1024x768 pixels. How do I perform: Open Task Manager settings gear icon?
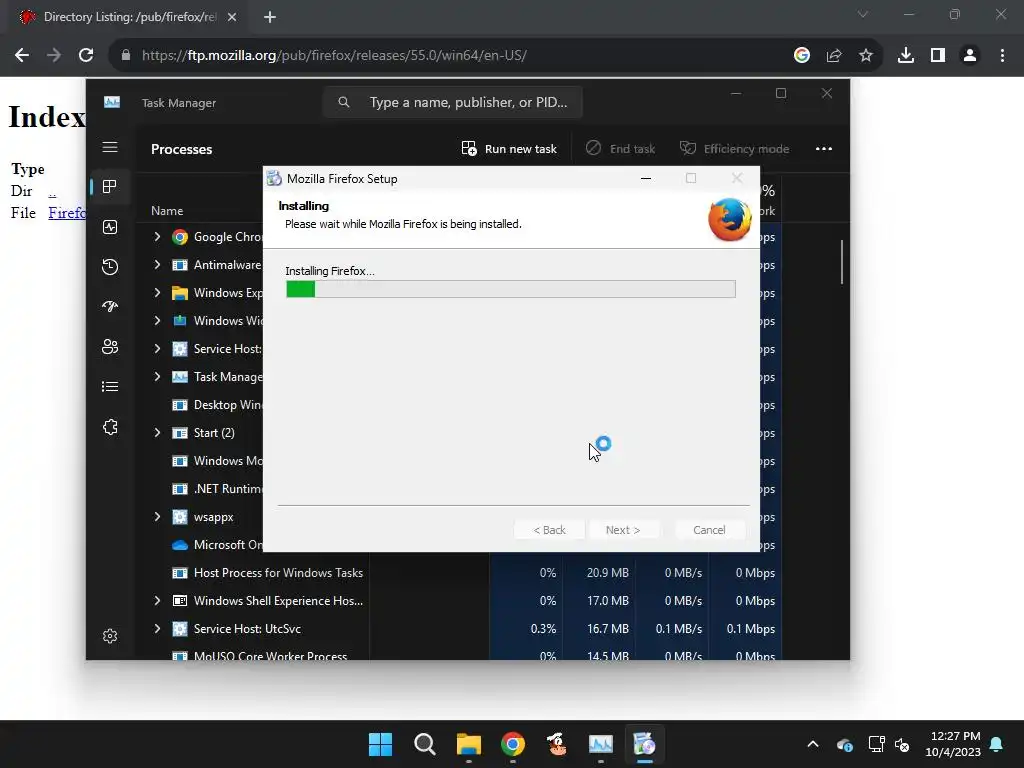[110, 636]
